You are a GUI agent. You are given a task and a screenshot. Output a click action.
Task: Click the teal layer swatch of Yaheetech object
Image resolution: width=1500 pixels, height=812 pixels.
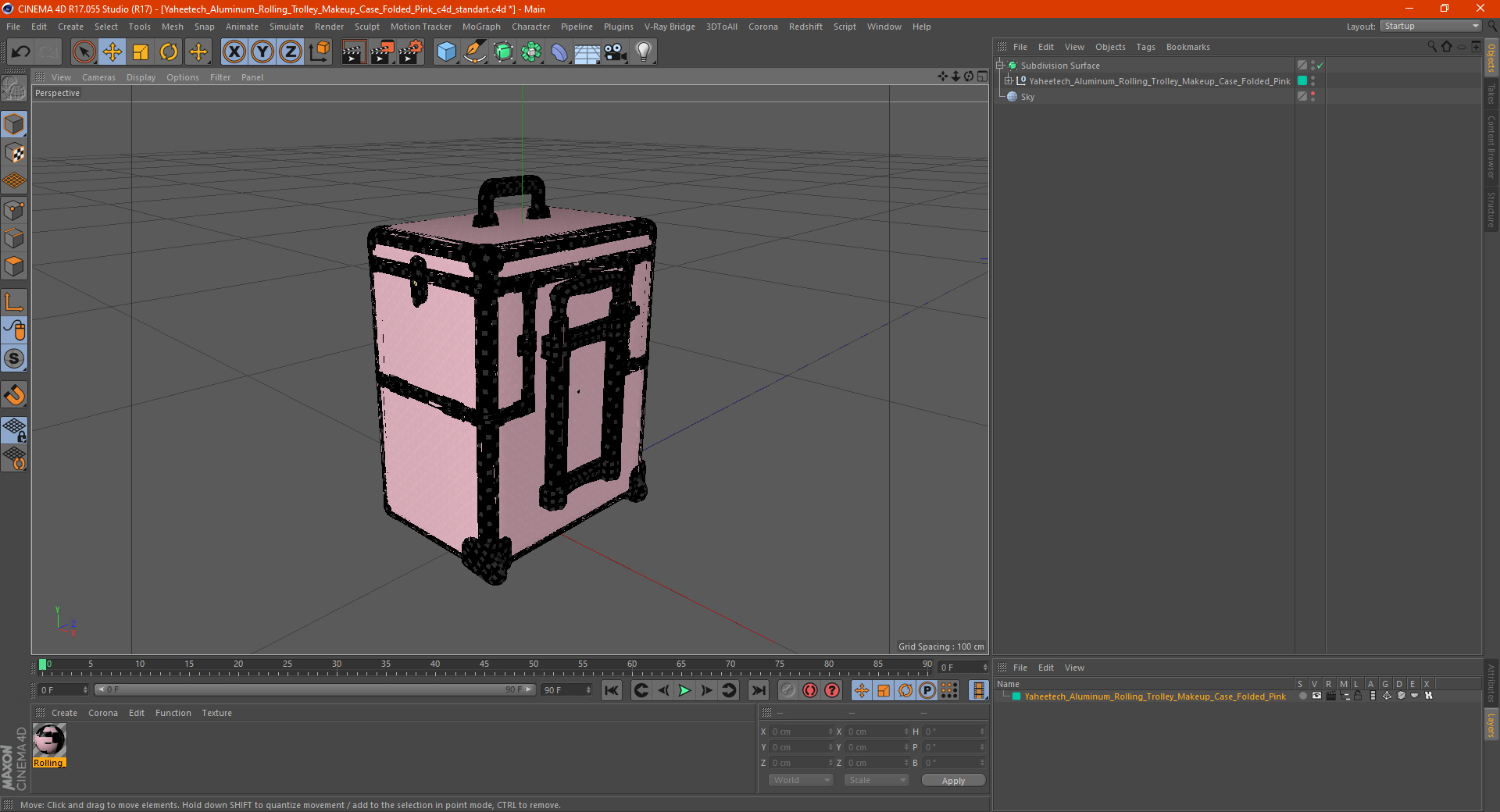[1302, 81]
